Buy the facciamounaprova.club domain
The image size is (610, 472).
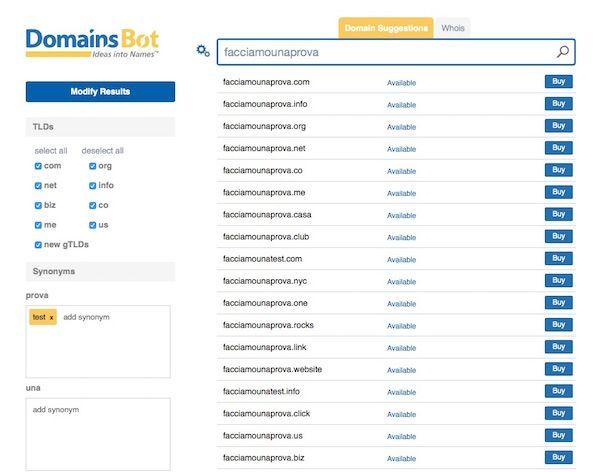click(558, 236)
